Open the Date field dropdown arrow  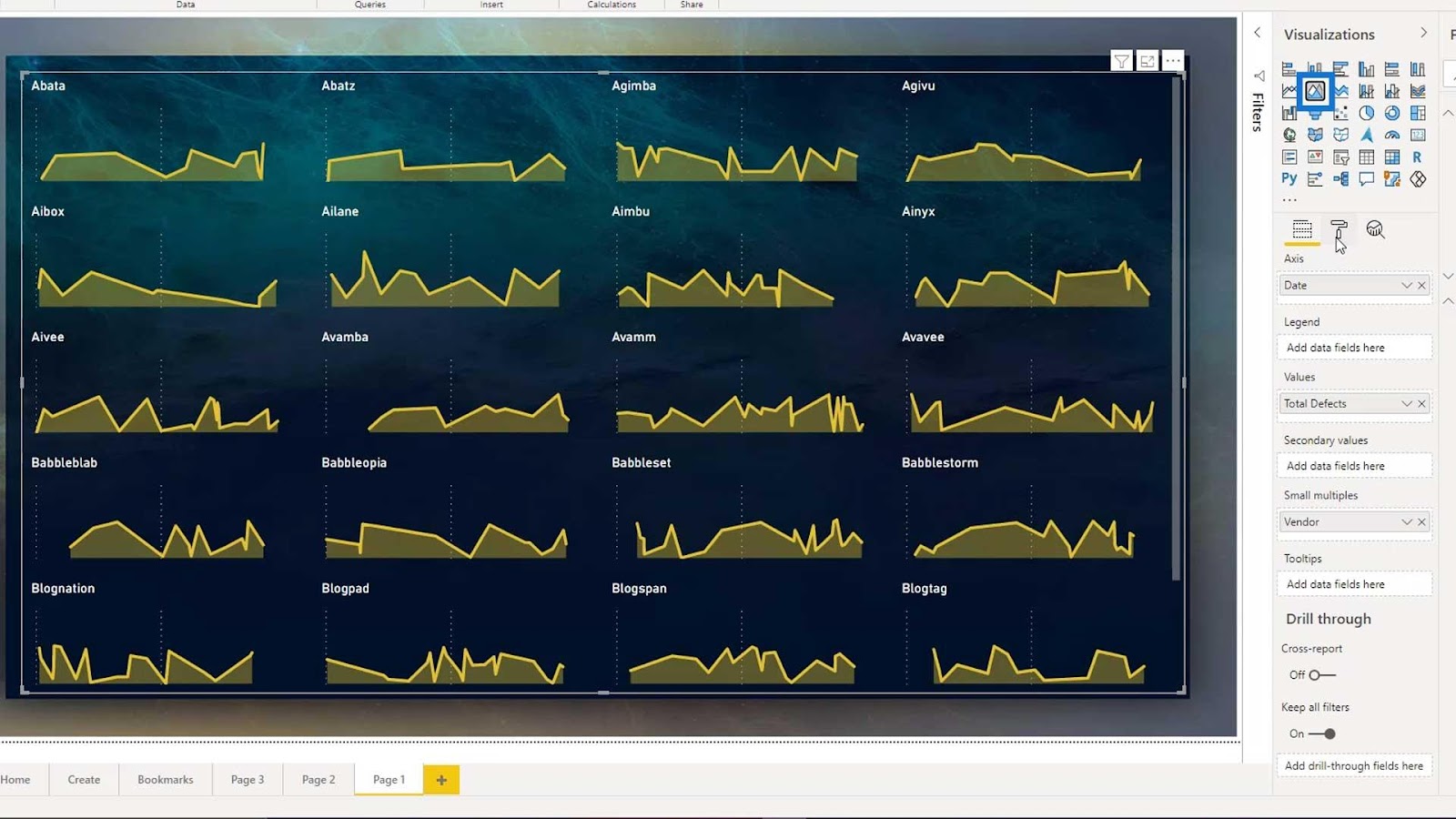click(1407, 286)
